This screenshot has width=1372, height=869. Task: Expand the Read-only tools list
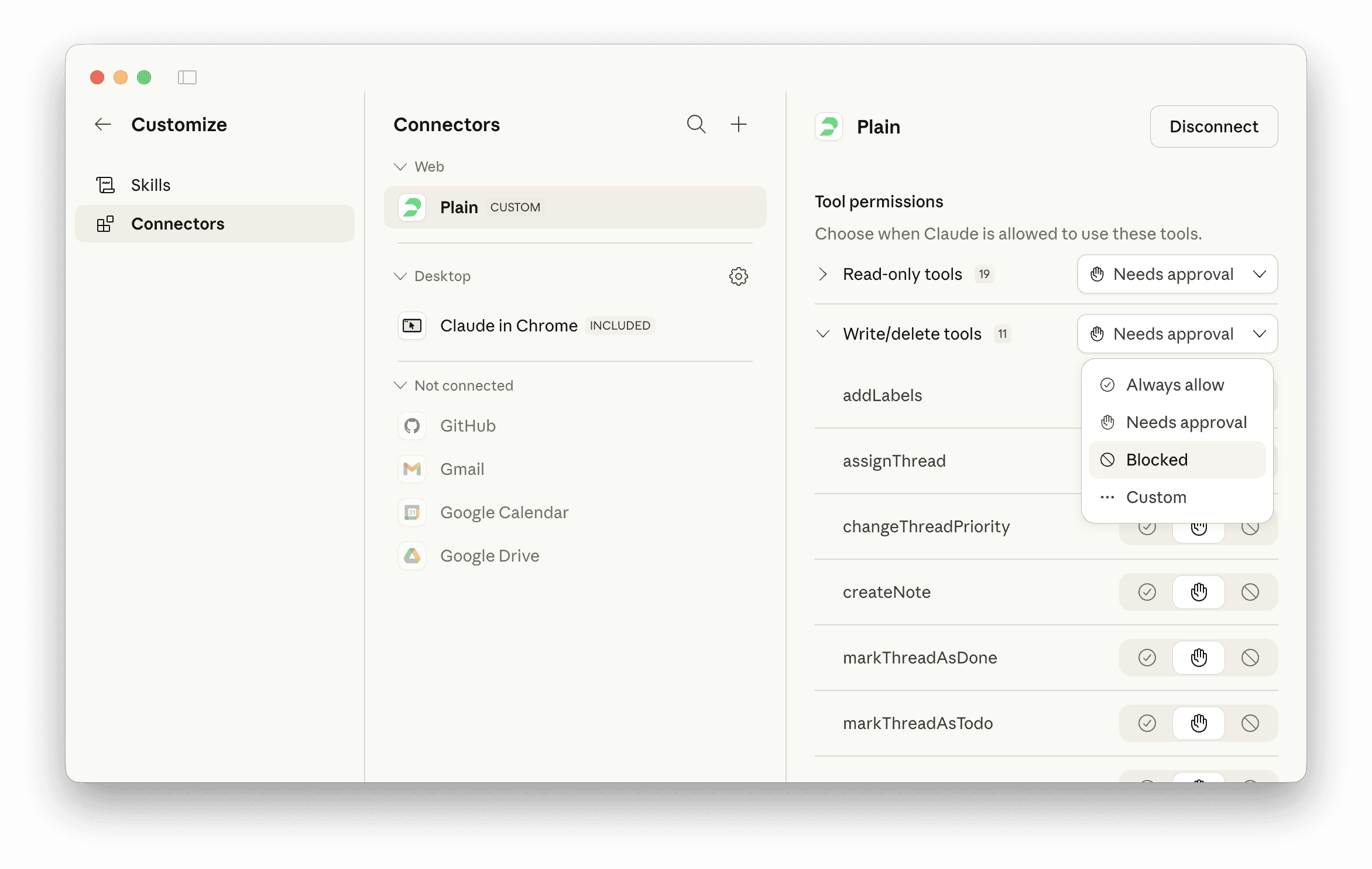tap(822, 274)
